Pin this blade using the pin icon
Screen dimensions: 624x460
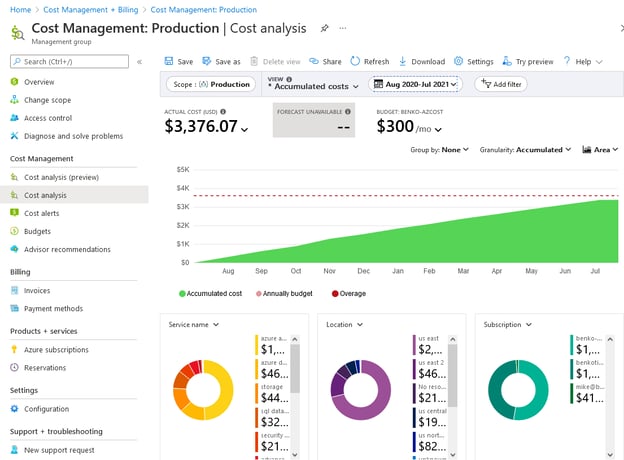click(x=324, y=29)
